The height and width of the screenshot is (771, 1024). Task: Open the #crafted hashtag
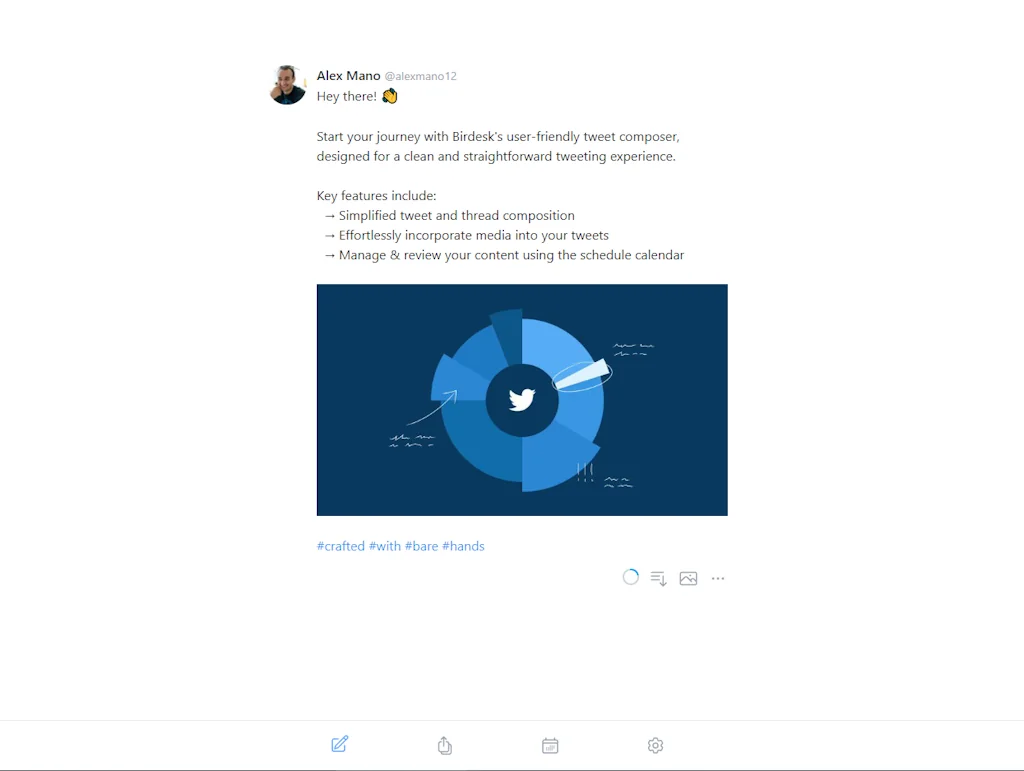pos(340,546)
